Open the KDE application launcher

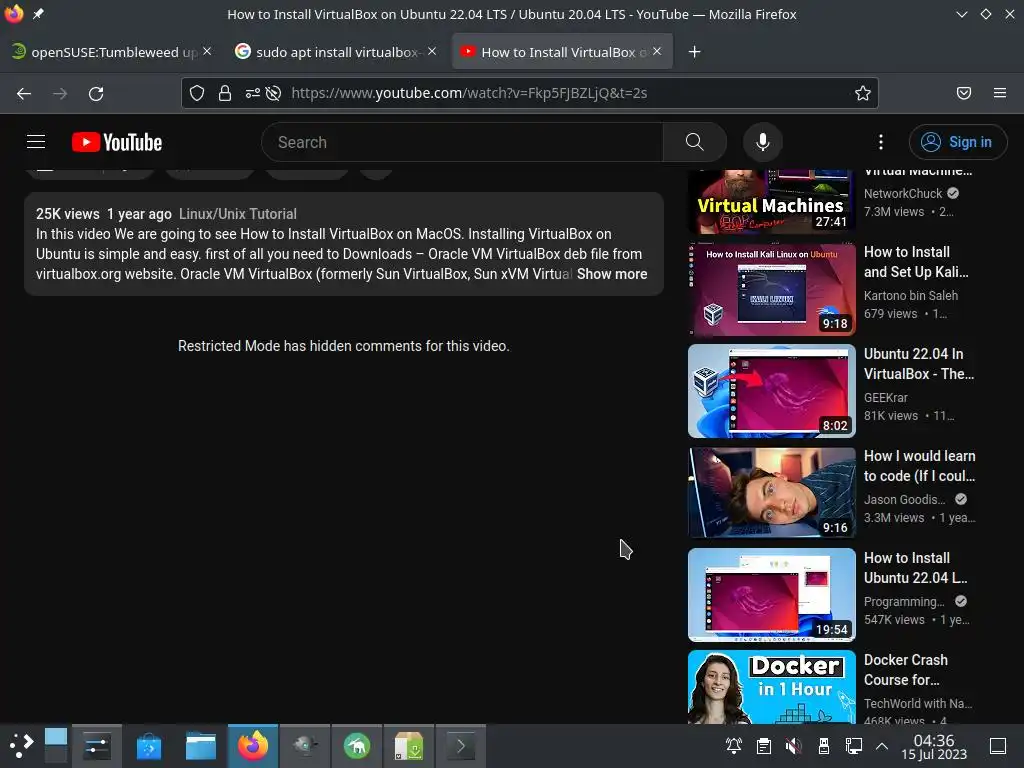point(21,746)
